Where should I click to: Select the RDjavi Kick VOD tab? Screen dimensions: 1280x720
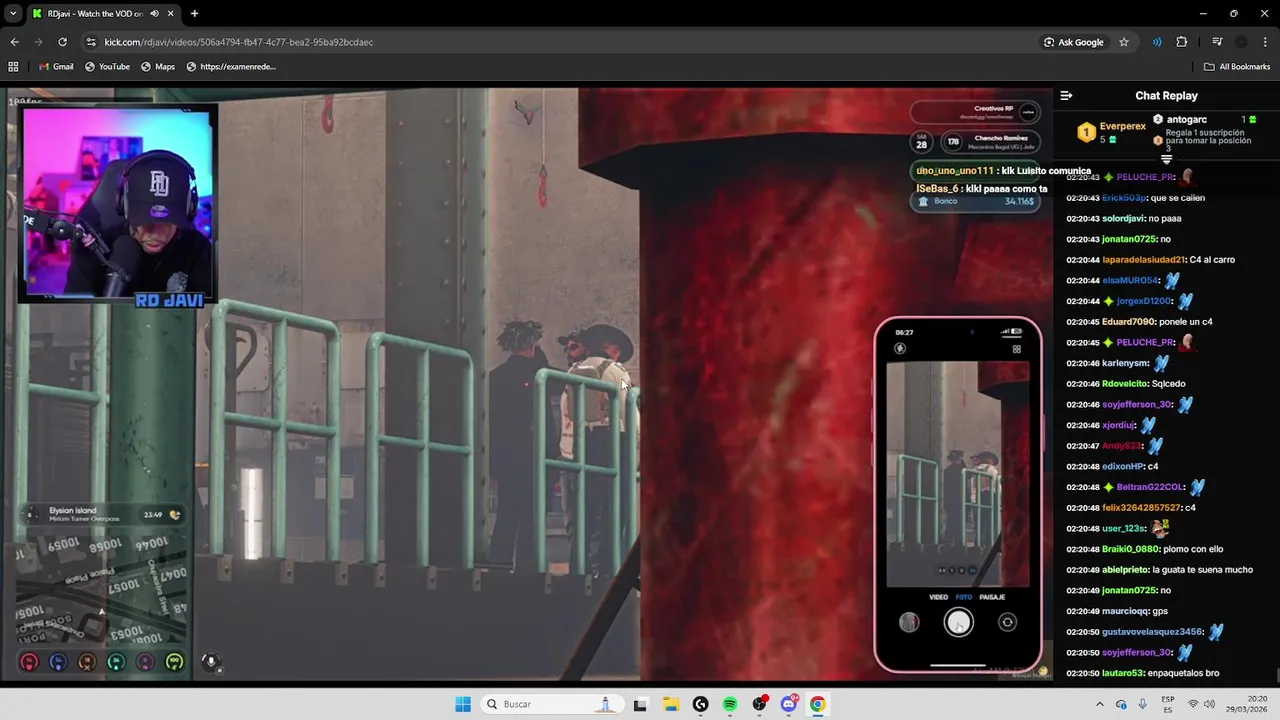[x=95, y=14]
